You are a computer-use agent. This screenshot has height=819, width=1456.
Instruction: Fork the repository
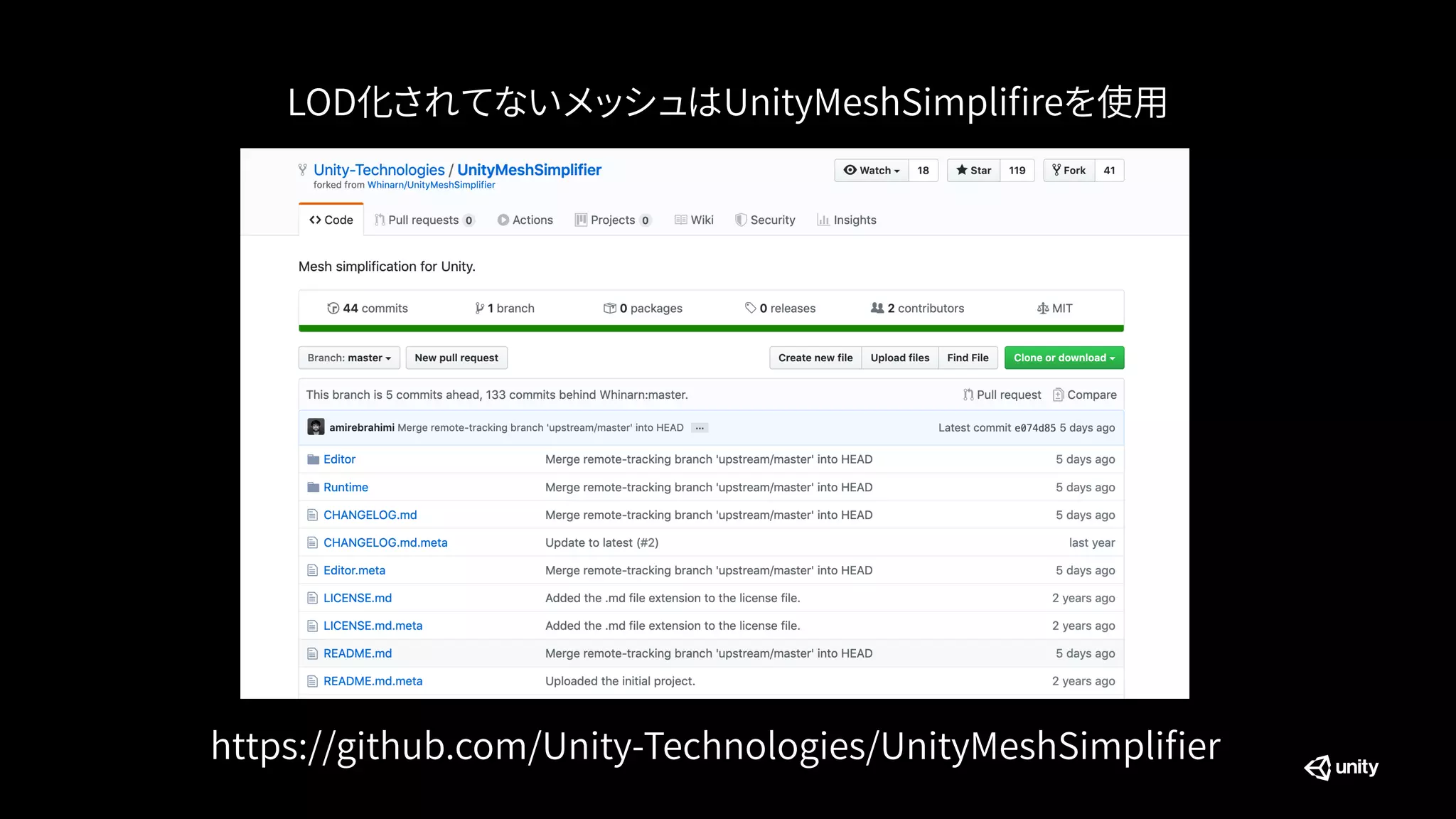click(x=1069, y=171)
